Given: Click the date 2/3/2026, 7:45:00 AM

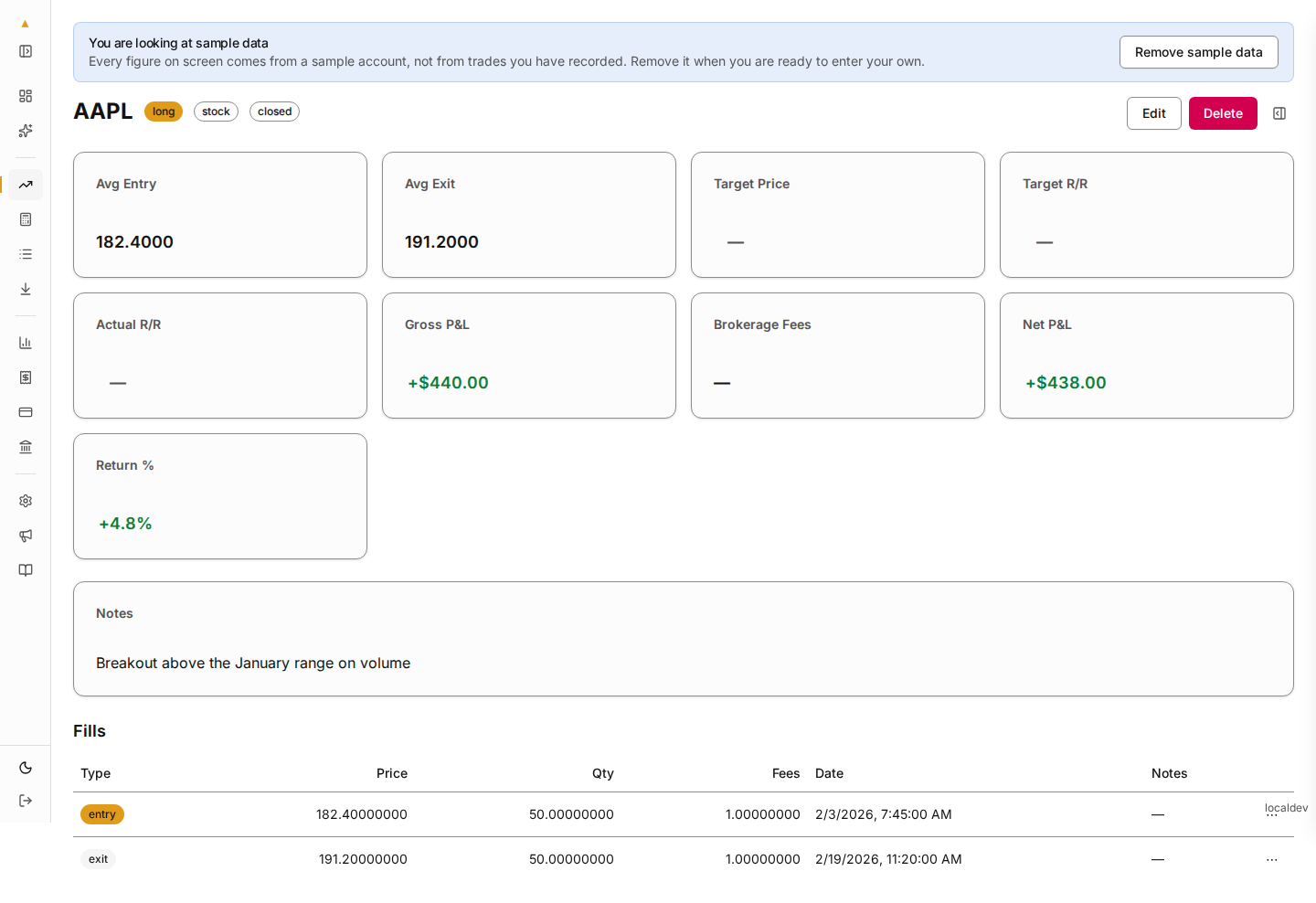Looking at the screenshot, I should pyautogui.click(x=884, y=814).
